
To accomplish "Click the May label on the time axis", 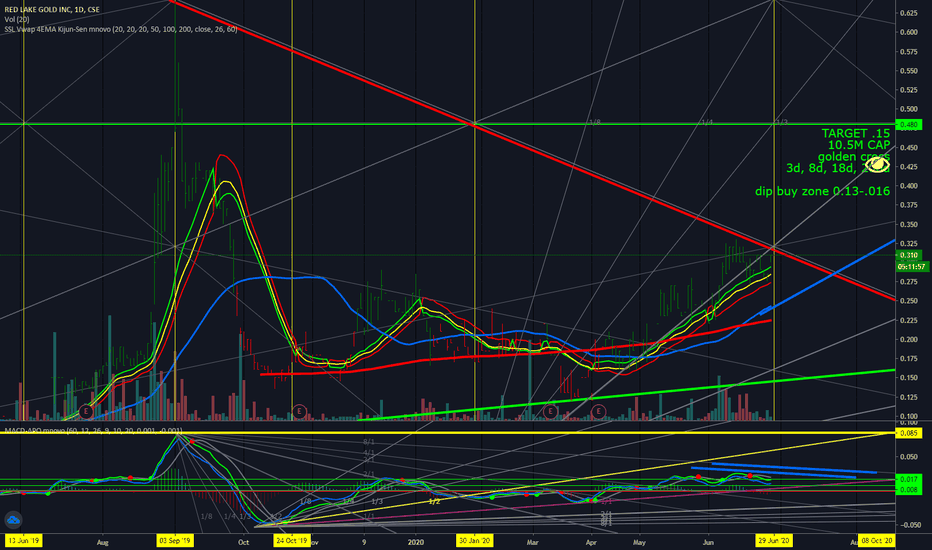I will (x=639, y=542).
